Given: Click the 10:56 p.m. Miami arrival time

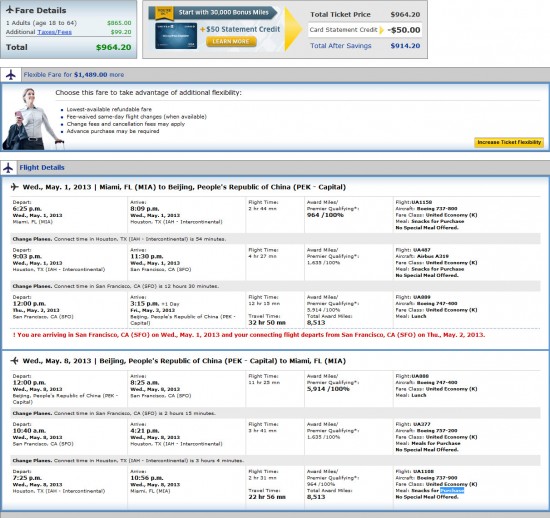Looking at the screenshot, I should (147, 478).
